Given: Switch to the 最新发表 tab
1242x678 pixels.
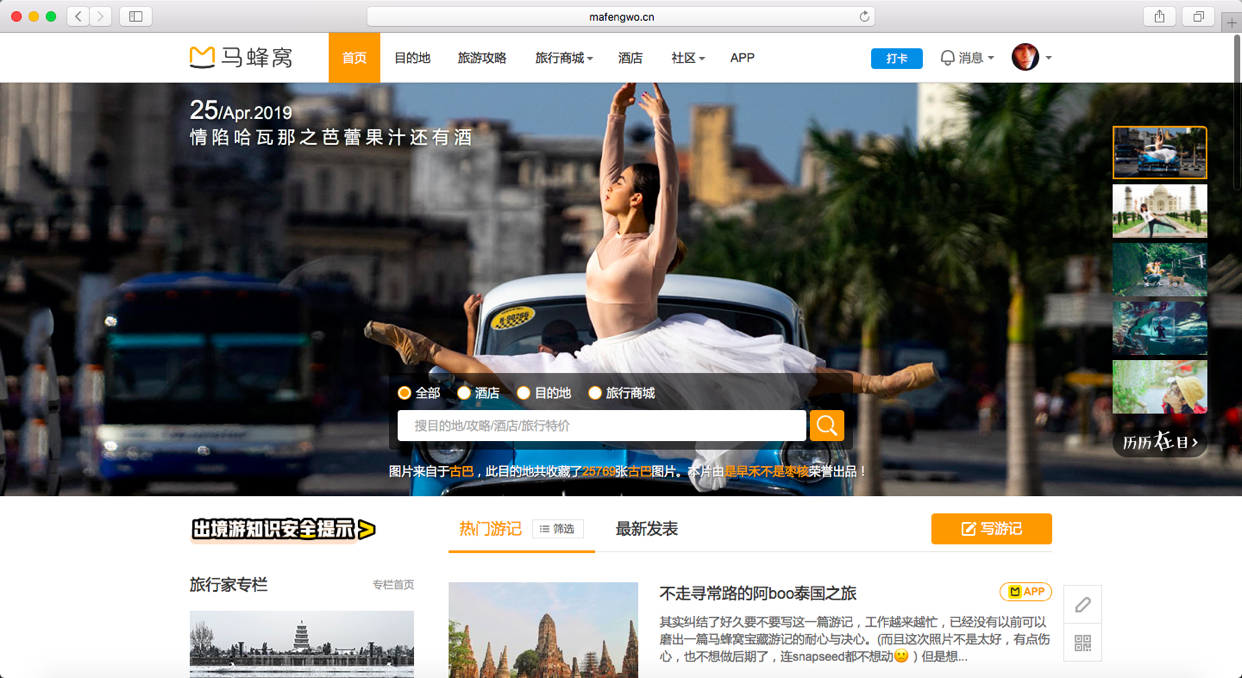Looking at the screenshot, I should (x=646, y=529).
